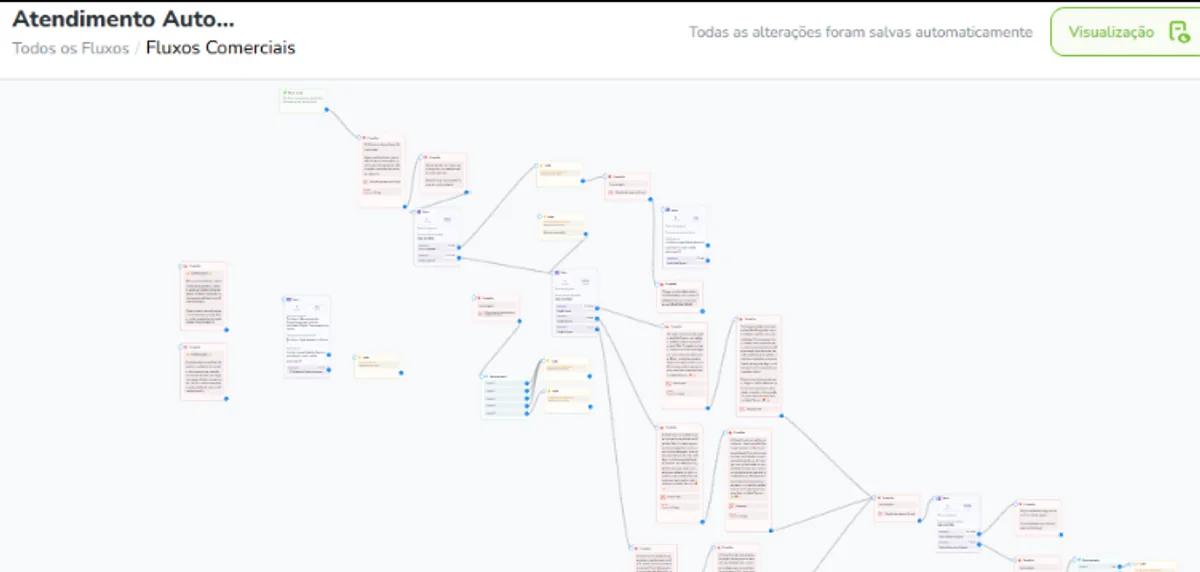
Task: Click the green start node's blue output connector
Action: [x=326, y=110]
